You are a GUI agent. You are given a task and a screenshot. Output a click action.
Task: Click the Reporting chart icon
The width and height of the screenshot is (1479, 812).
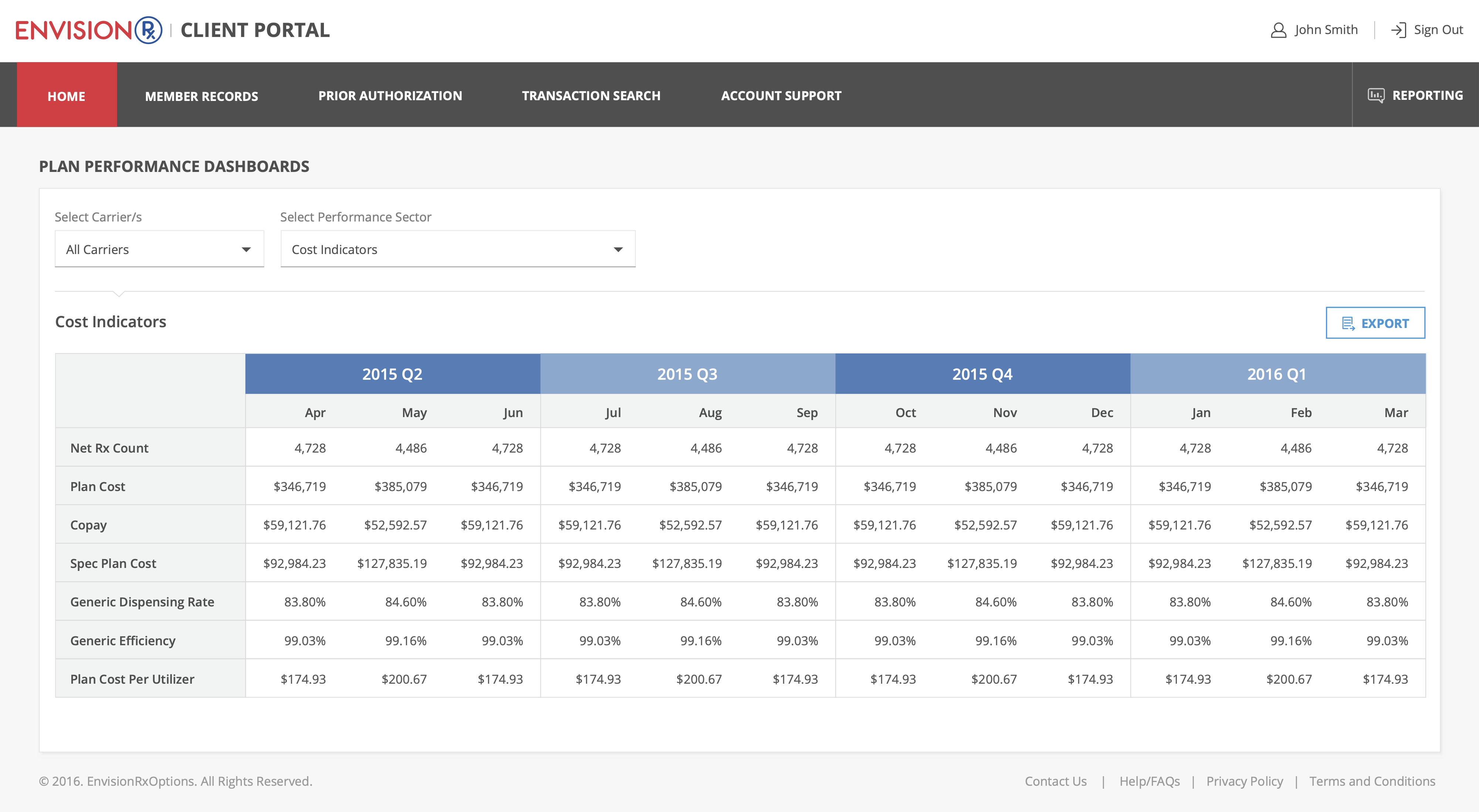click(x=1375, y=95)
